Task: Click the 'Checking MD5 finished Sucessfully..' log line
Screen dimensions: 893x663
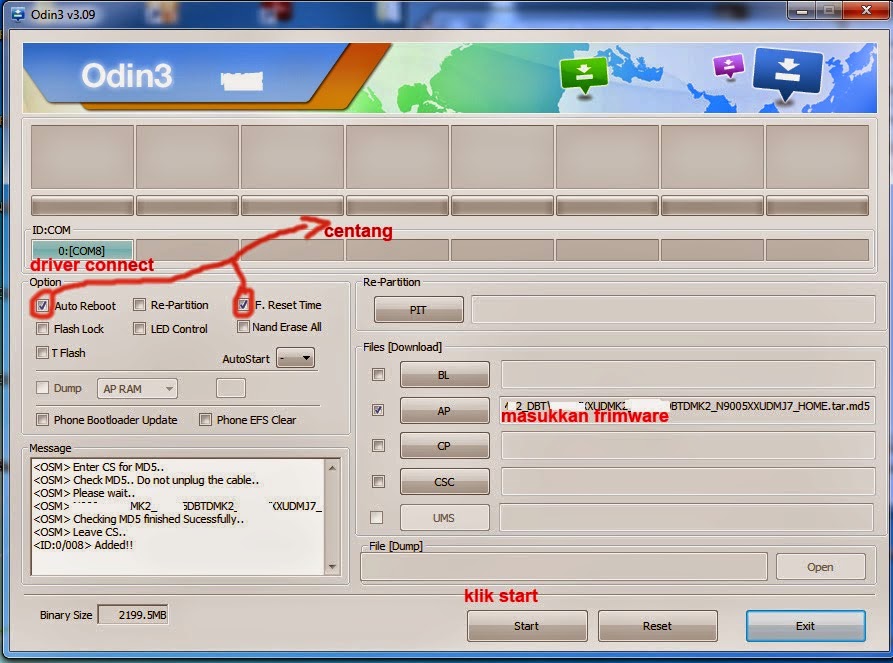Action: [139, 519]
